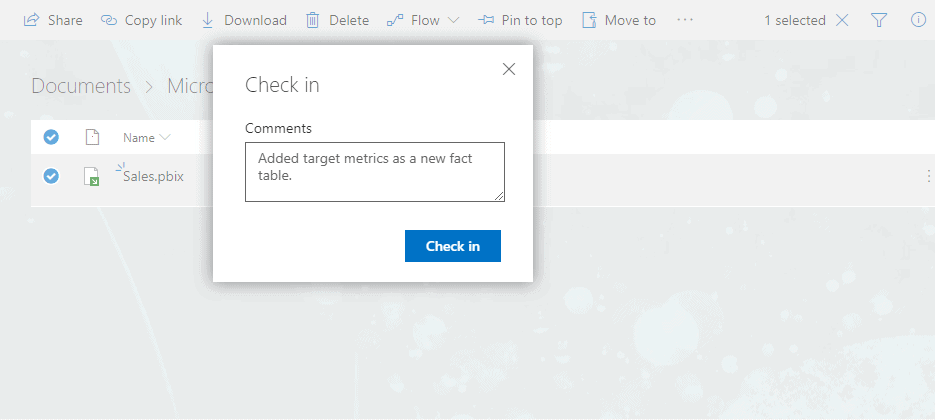Toggle the select all items checkbox

click(x=51, y=137)
